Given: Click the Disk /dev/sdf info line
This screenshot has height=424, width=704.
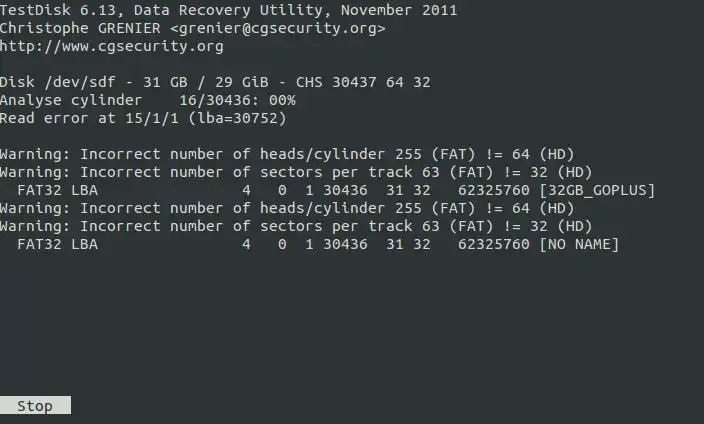Looking at the screenshot, I should tap(215, 82).
